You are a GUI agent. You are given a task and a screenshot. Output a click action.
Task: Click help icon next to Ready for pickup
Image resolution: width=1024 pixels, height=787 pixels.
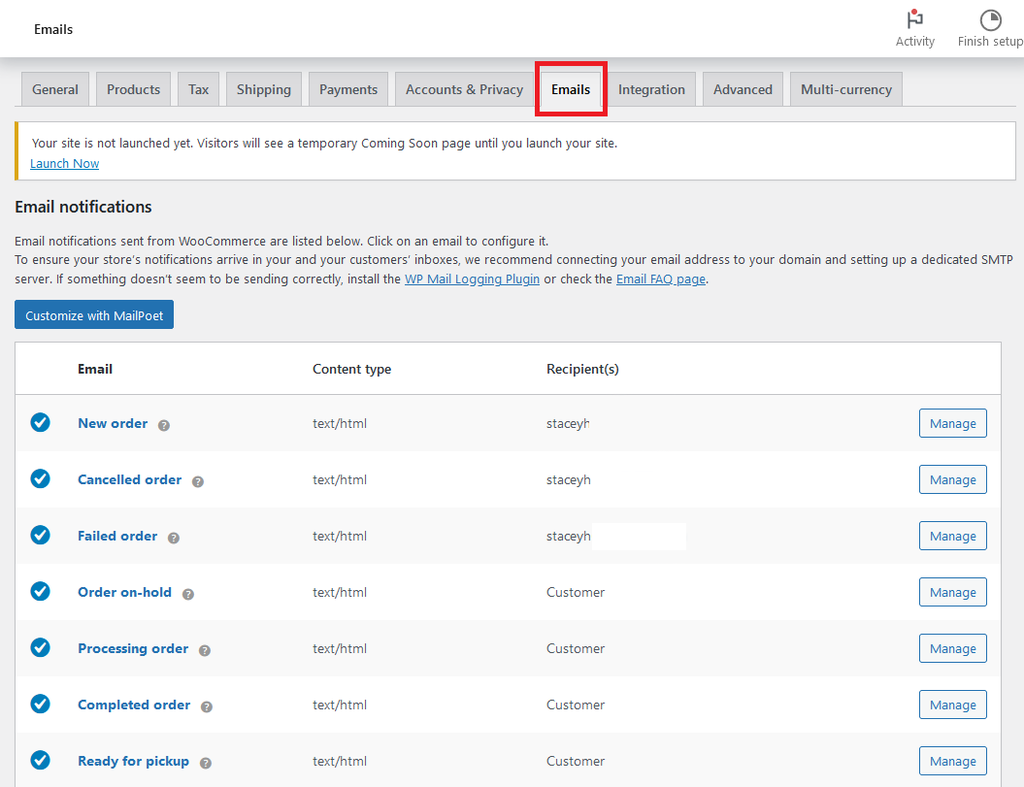(205, 762)
